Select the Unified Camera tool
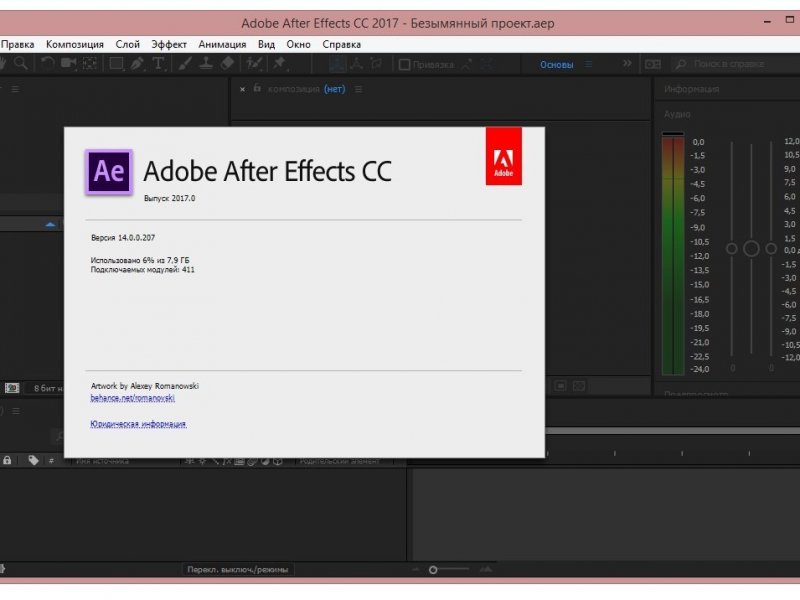800x600 pixels. (68, 64)
